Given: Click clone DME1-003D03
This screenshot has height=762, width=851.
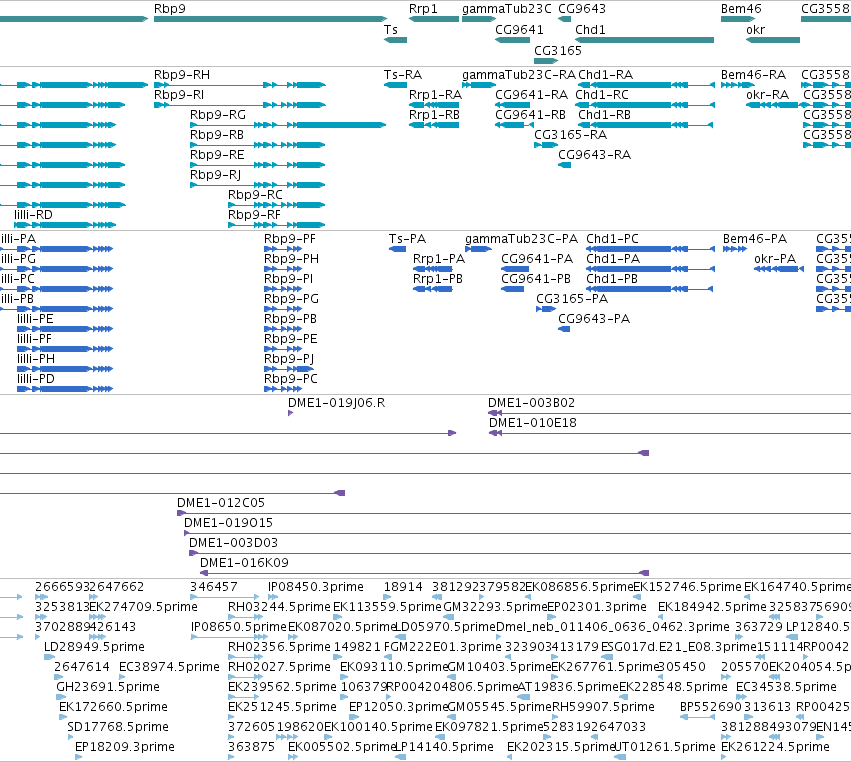Looking at the screenshot, I should pyautogui.click(x=233, y=543).
